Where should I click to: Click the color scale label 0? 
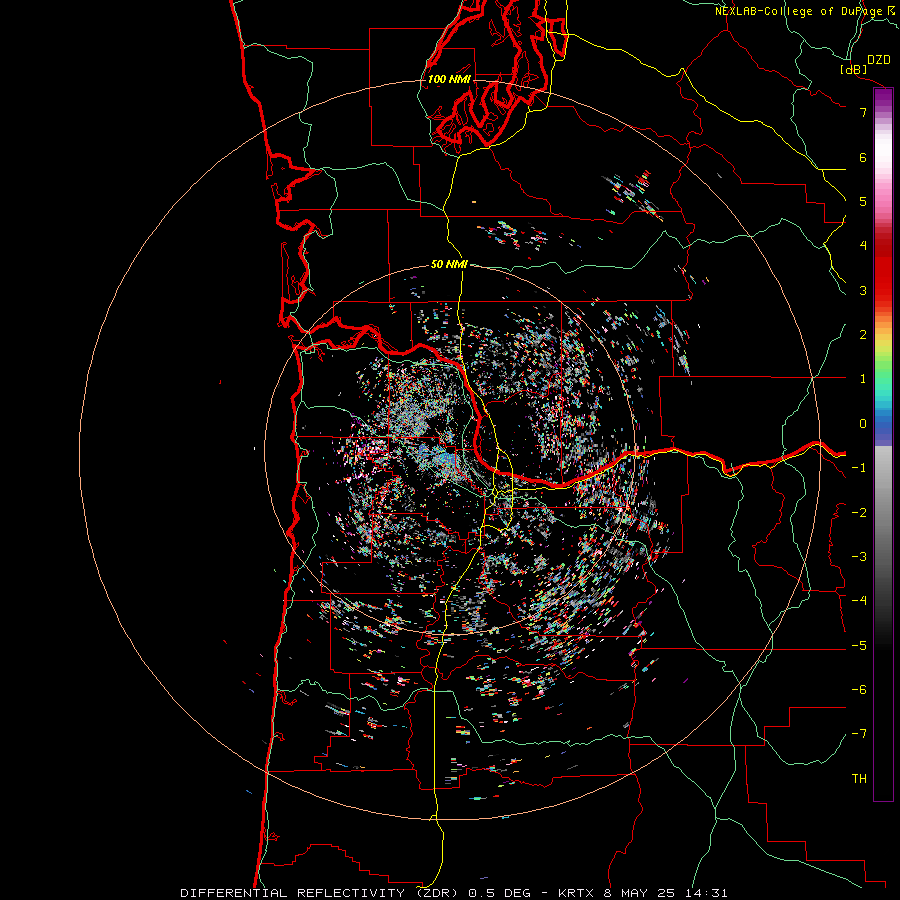coord(863,424)
